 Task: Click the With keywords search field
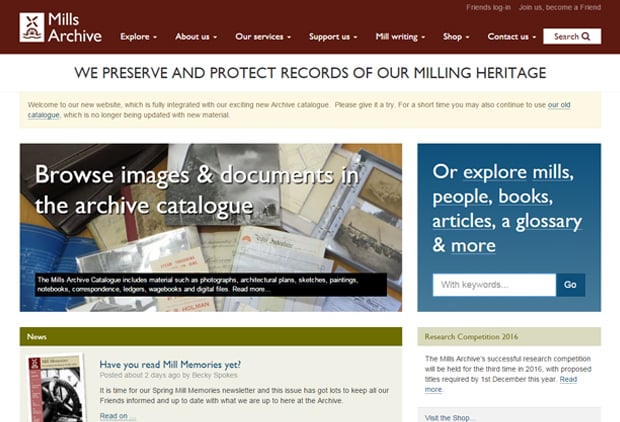pyautogui.click(x=494, y=285)
